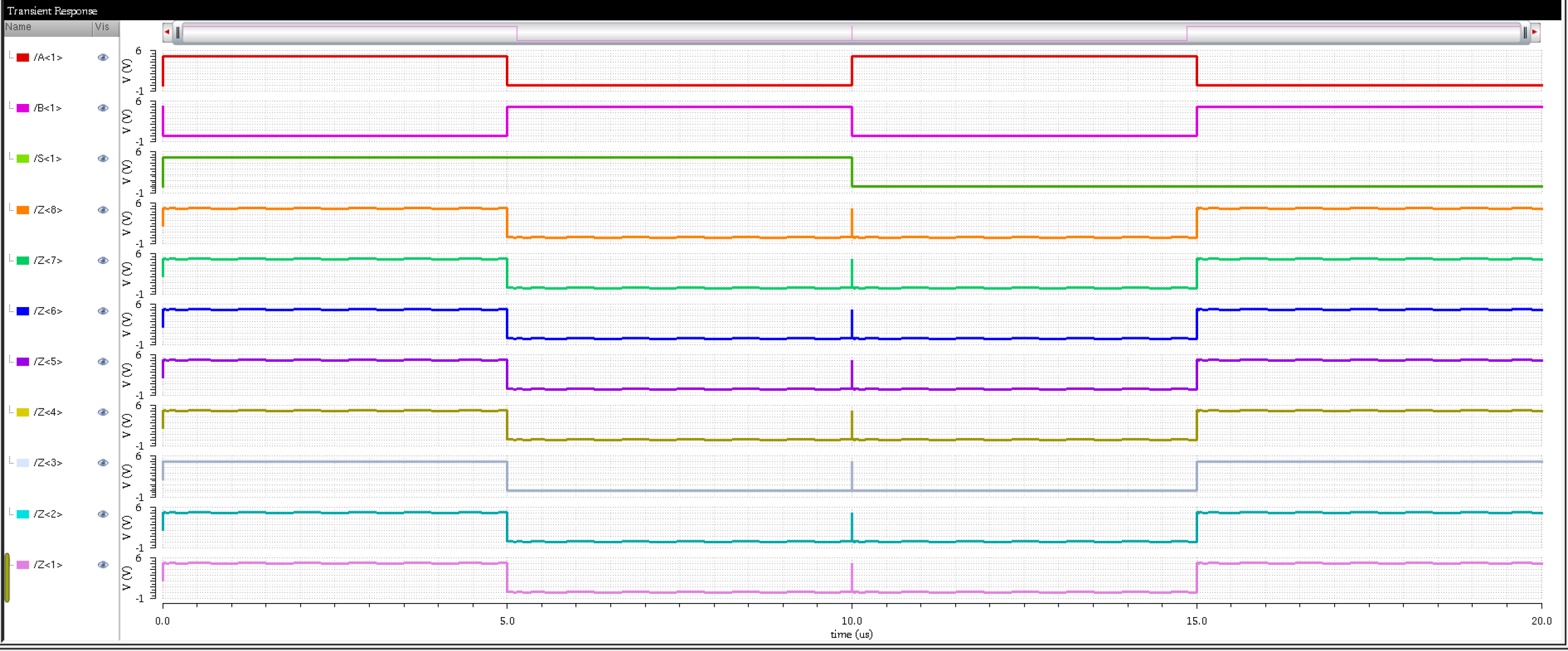This screenshot has height=651, width=1568.
Task: Choose the /Z<4> signal row
Action: 48,412
